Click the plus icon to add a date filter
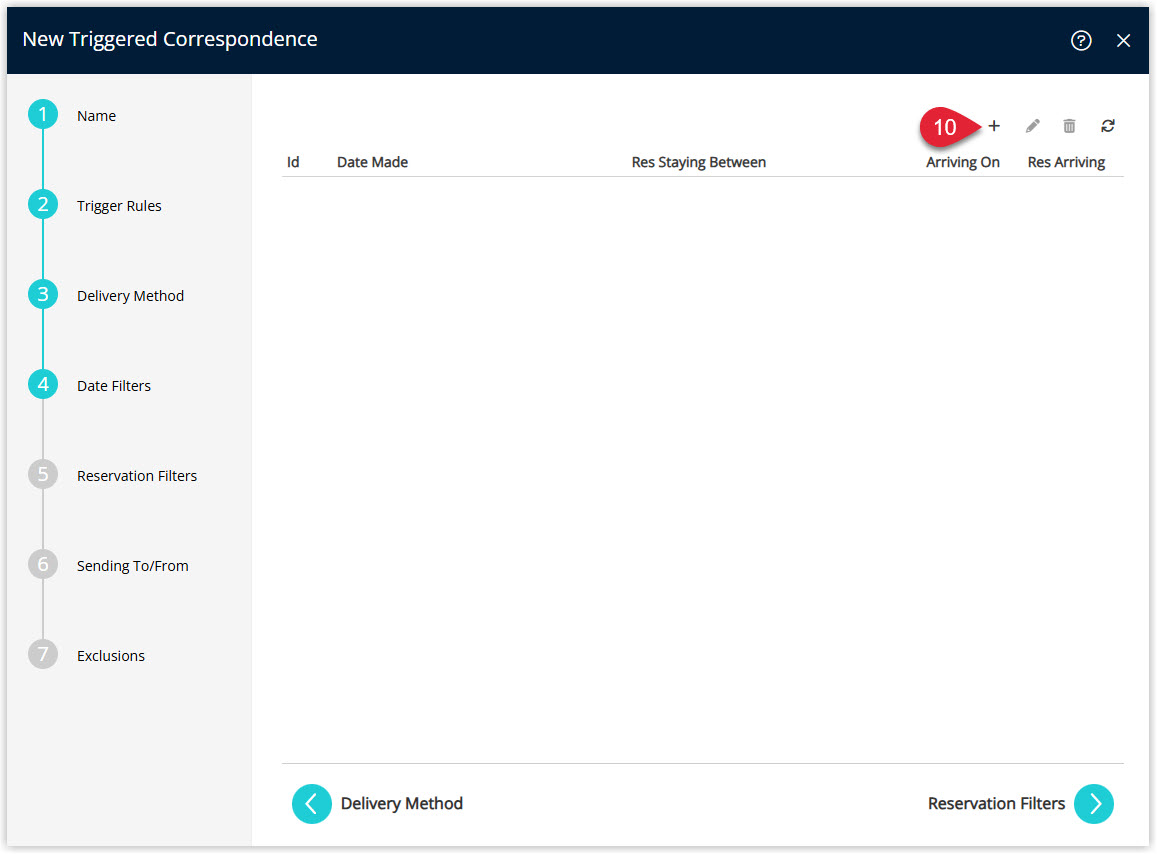The image size is (1157, 854). [994, 126]
